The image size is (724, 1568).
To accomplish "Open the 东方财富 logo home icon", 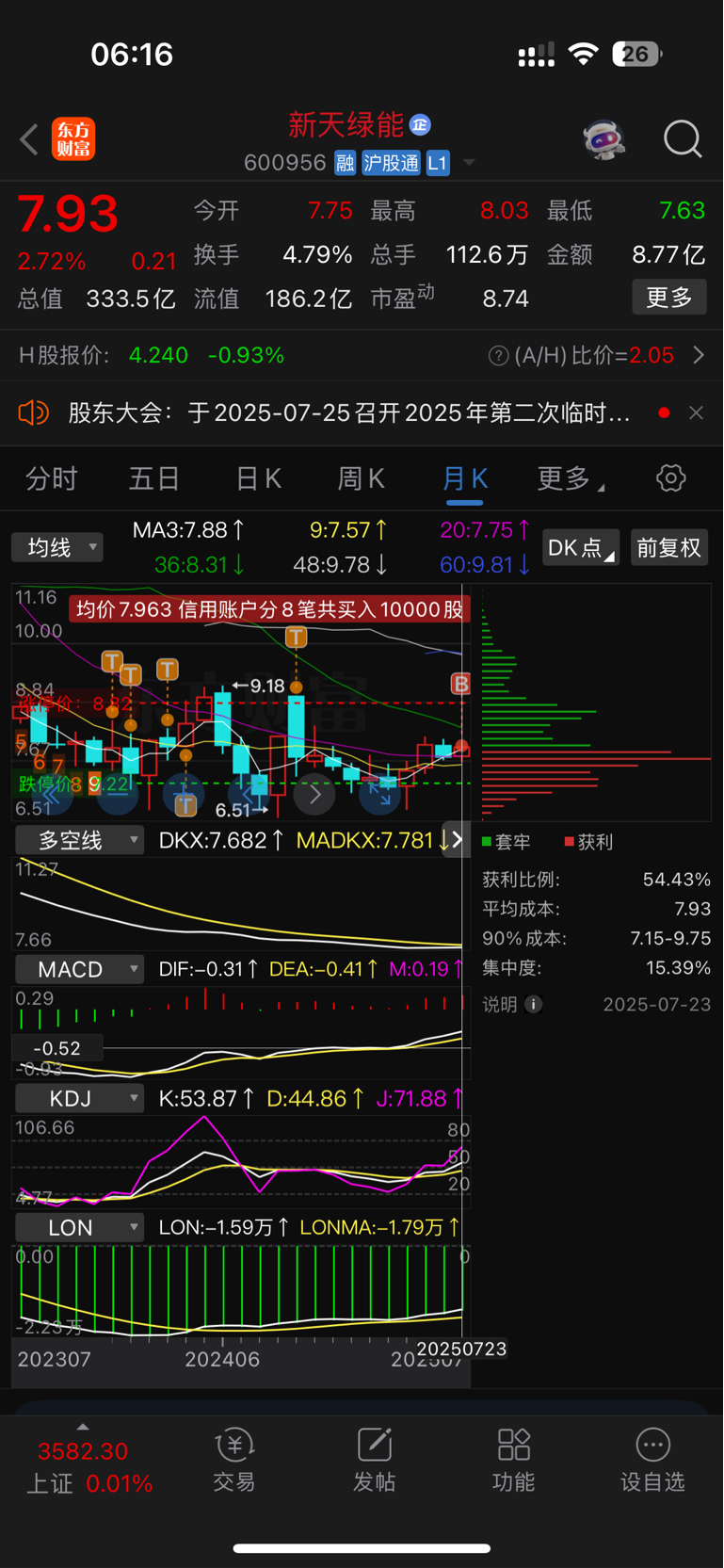I will point(73,139).
